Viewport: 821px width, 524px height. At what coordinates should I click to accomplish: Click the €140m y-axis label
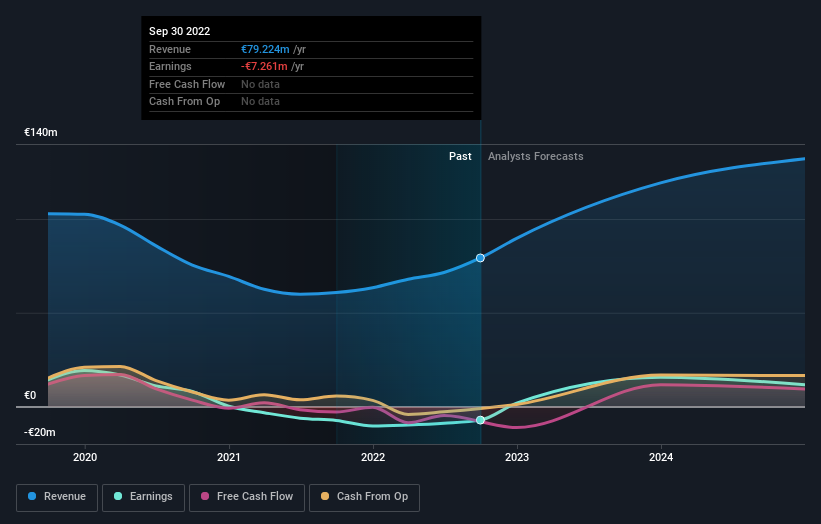41,132
